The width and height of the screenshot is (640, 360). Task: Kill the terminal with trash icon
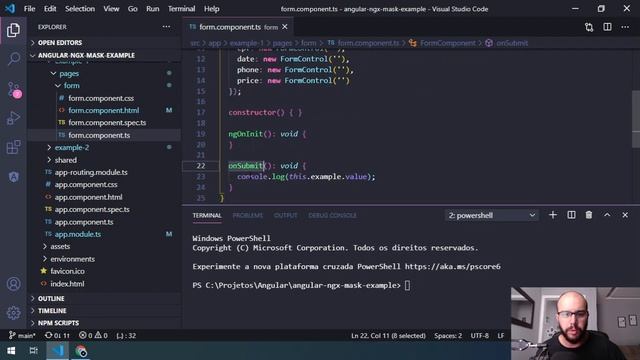tap(589, 215)
